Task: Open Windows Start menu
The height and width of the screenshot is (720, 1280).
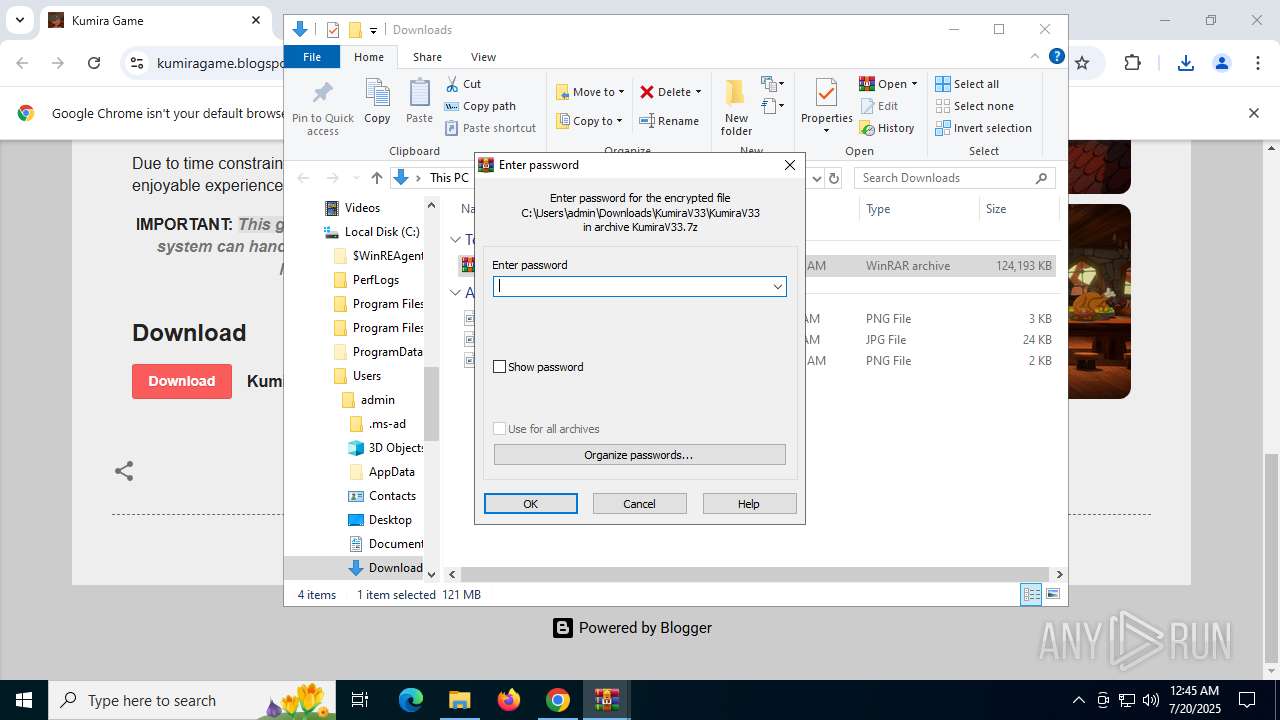Action: (x=24, y=700)
